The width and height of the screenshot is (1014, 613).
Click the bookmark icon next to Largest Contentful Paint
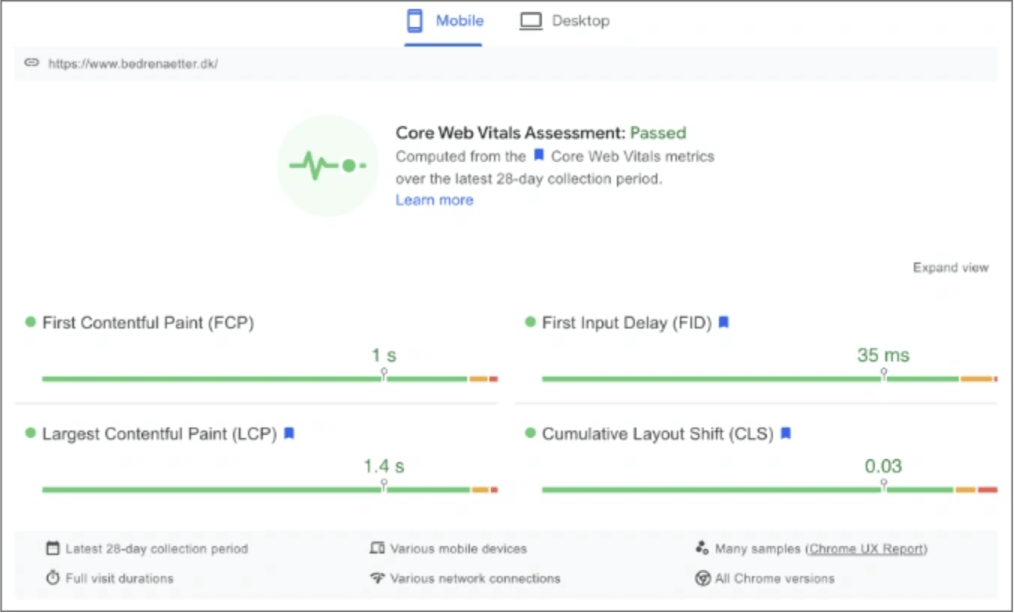point(289,434)
